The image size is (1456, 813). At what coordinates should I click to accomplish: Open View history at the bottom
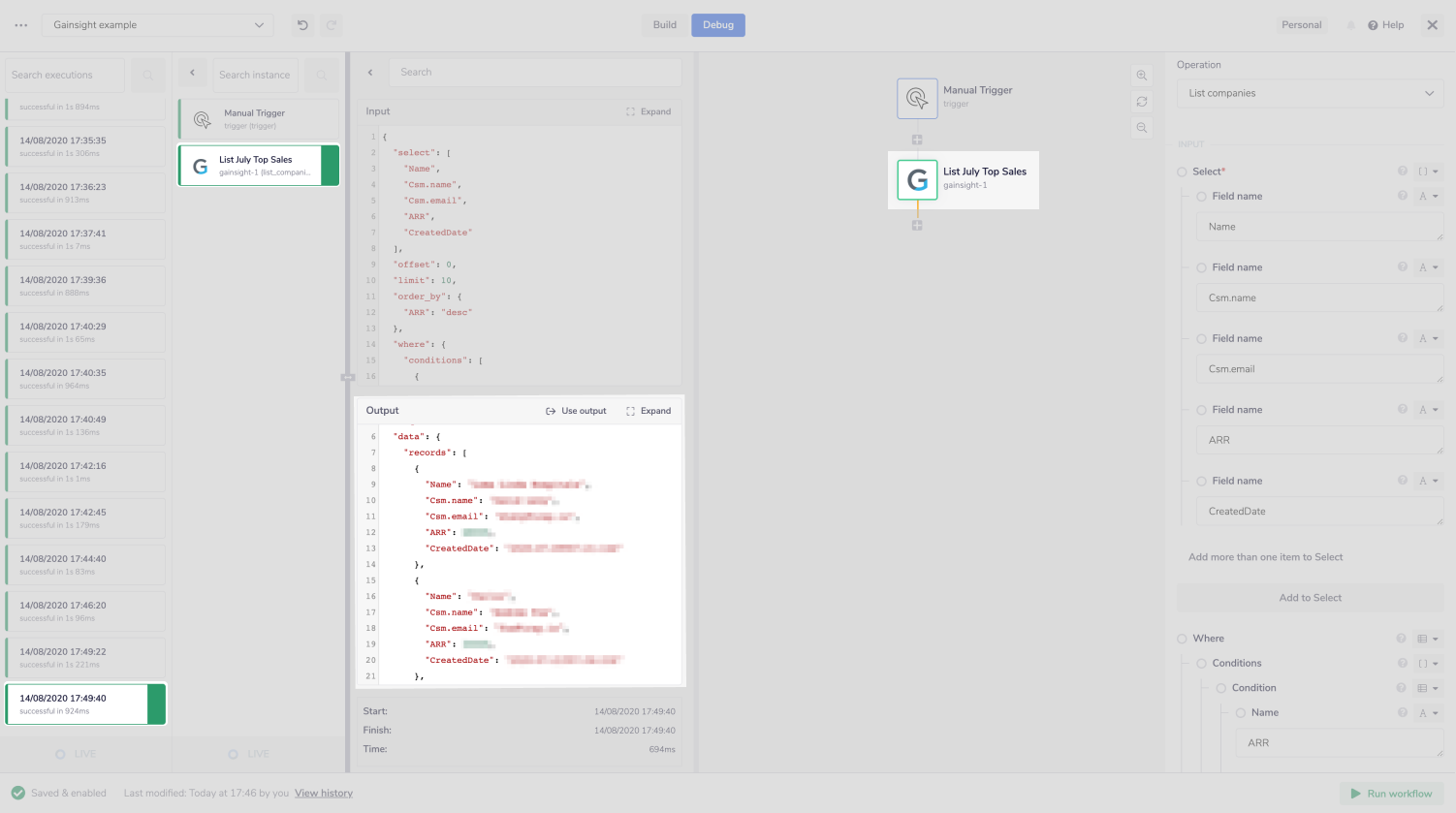[x=323, y=793]
